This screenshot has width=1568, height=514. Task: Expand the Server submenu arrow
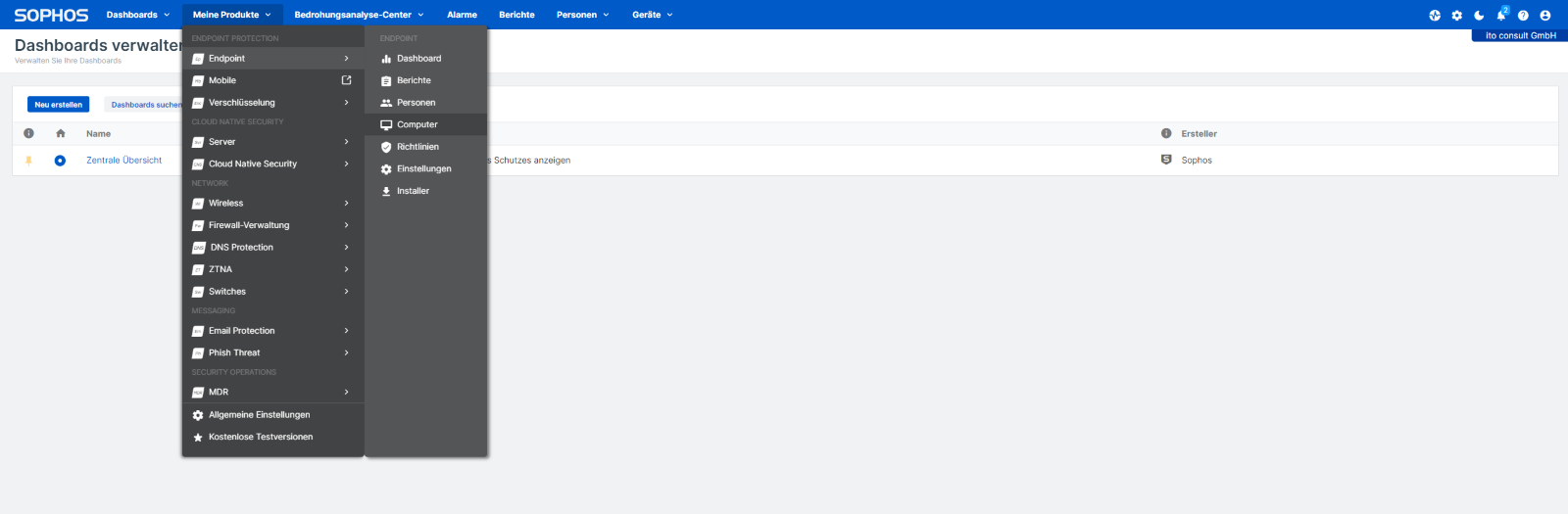346,142
